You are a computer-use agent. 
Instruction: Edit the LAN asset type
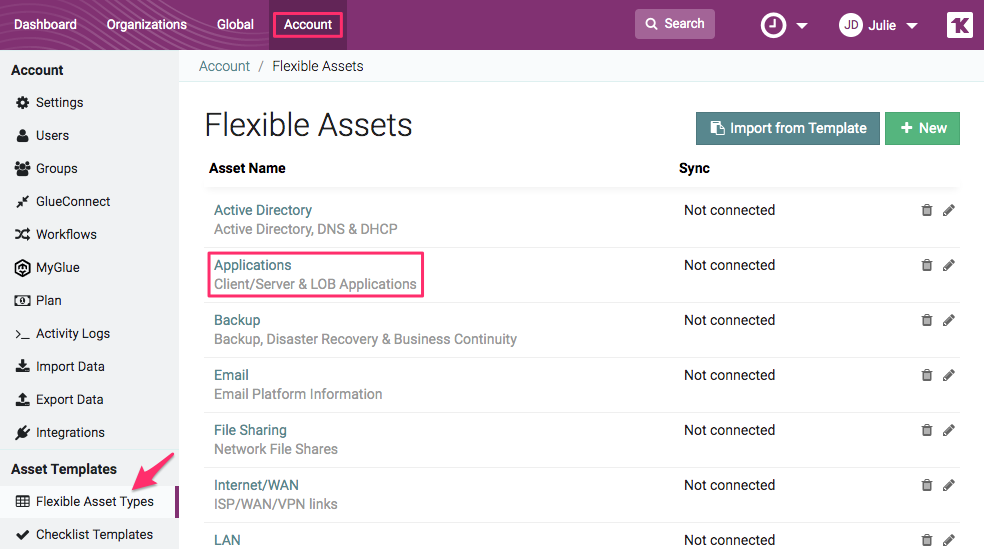tap(949, 540)
